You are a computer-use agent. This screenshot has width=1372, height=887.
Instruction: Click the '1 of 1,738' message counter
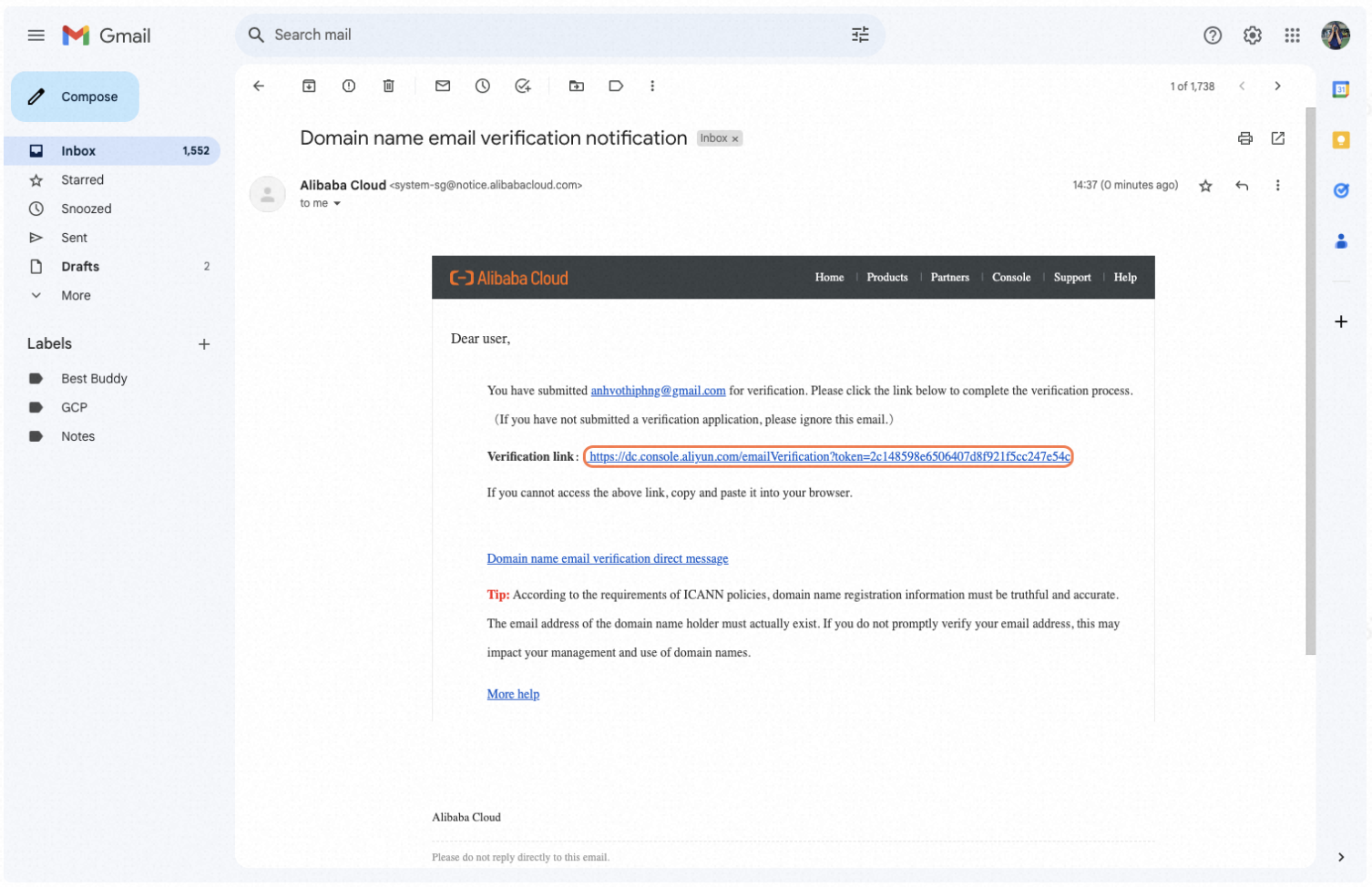tap(1192, 87)
